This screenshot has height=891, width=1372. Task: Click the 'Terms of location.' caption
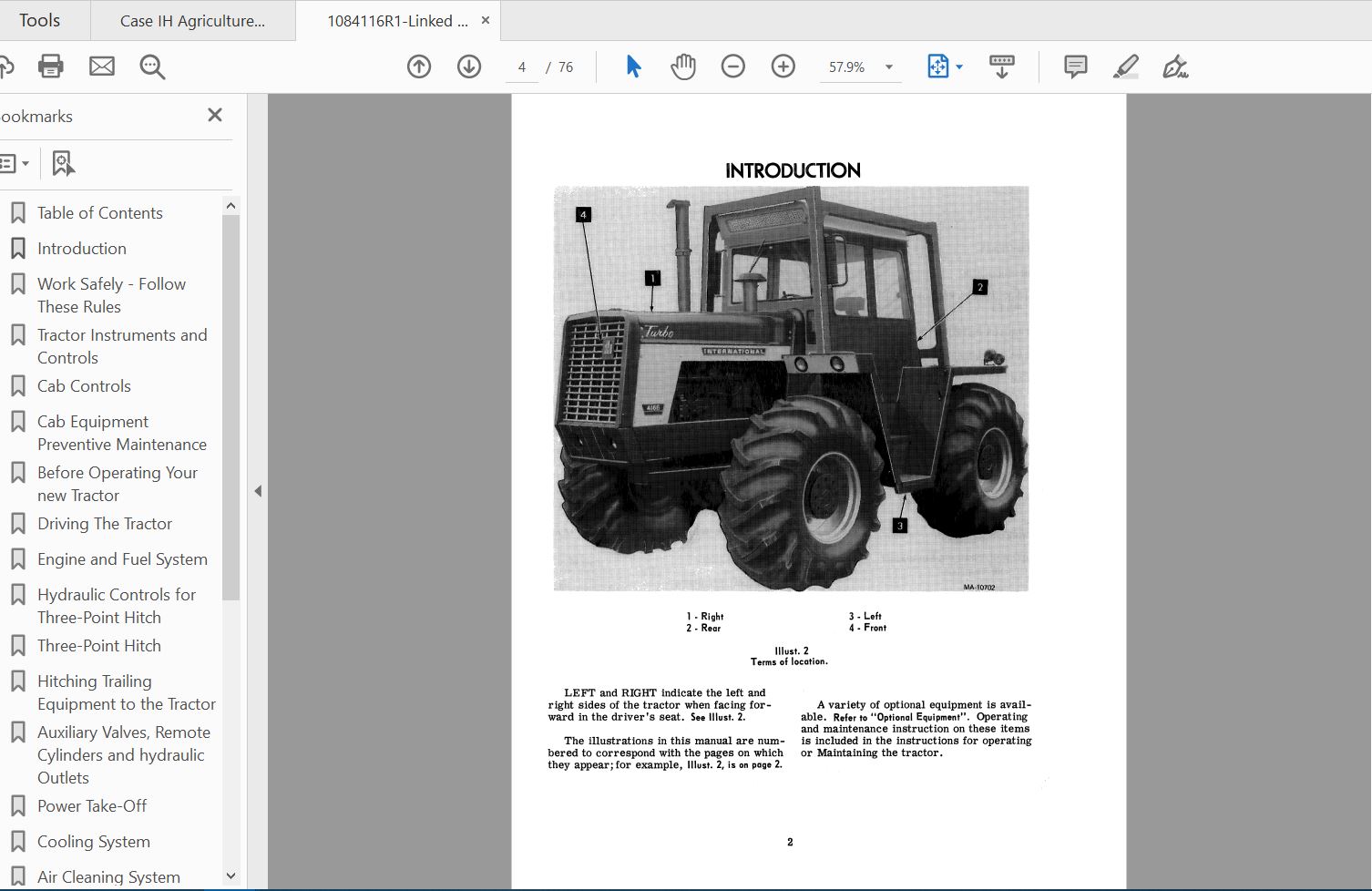pos(789,661)
